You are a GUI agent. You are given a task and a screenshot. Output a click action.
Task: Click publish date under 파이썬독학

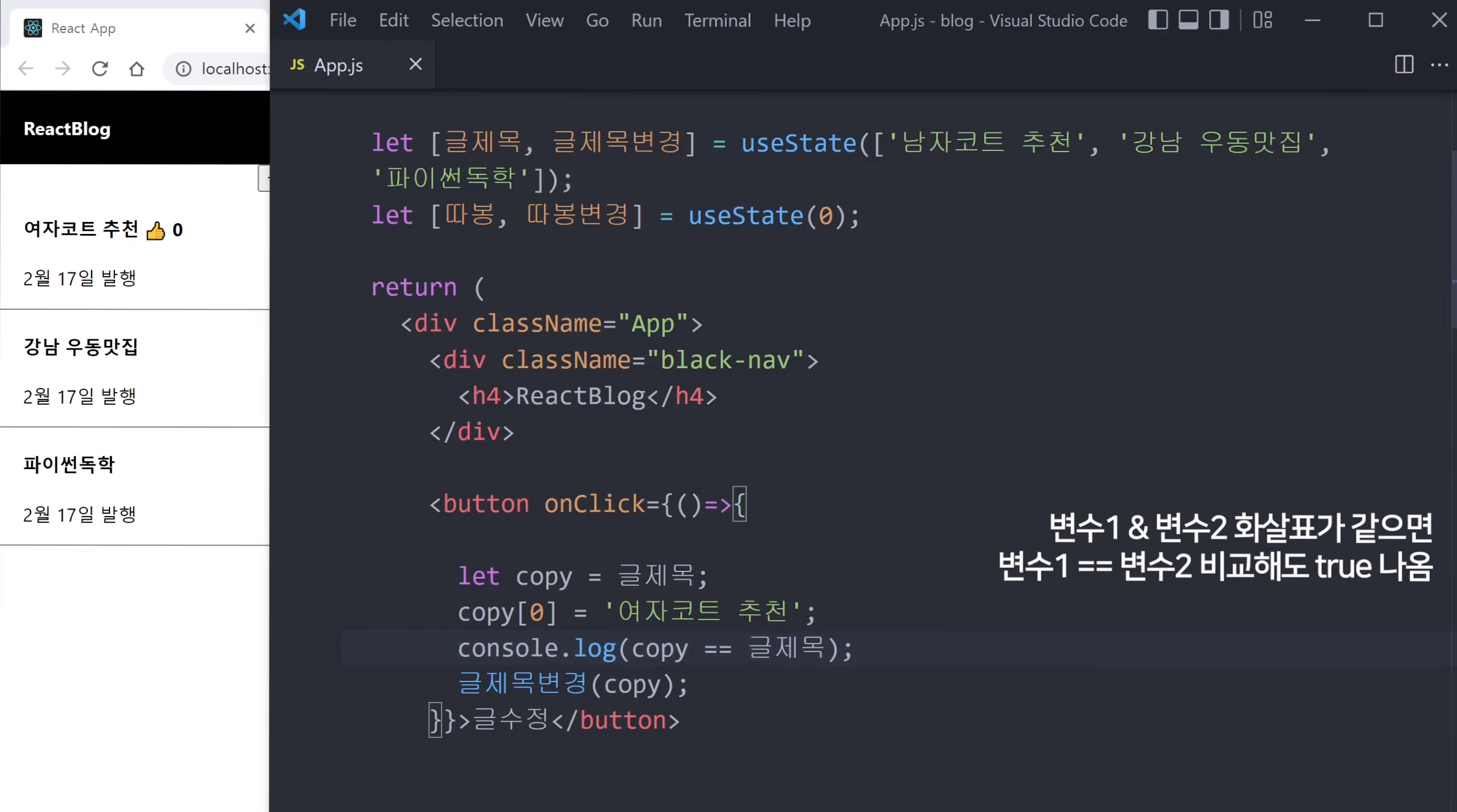pyautogui.click(x=80, y=514)
